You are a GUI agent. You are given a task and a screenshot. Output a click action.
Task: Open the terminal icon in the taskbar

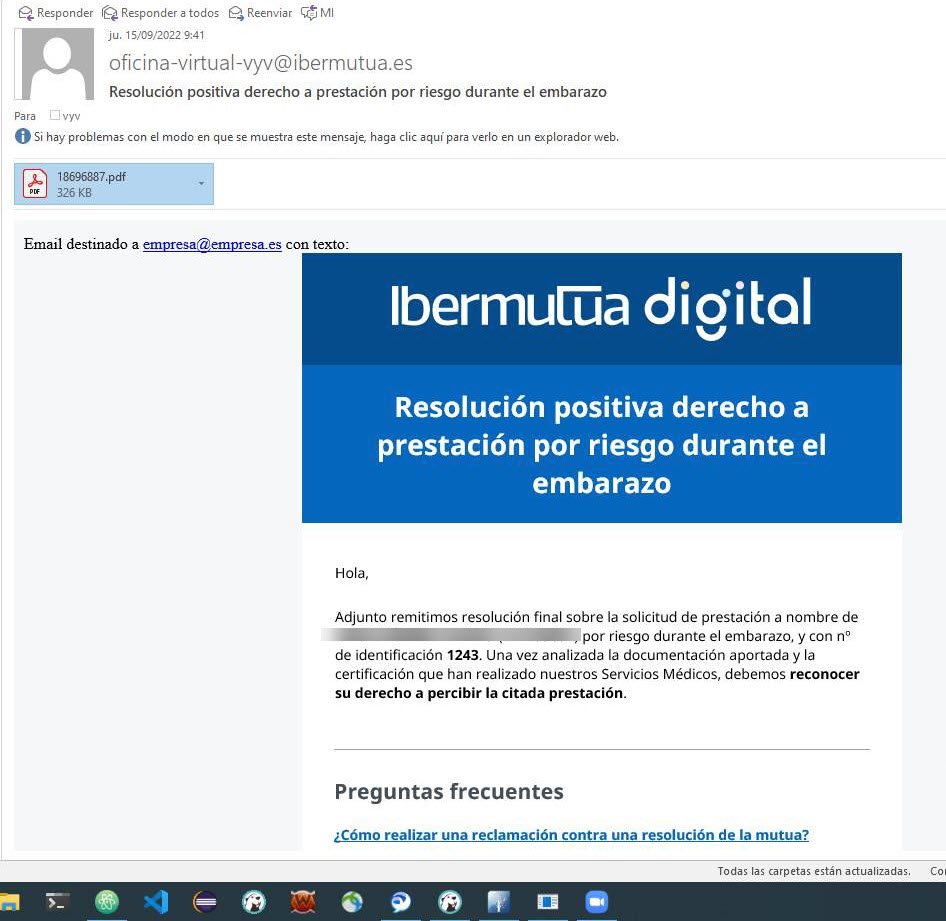(58, 902)
